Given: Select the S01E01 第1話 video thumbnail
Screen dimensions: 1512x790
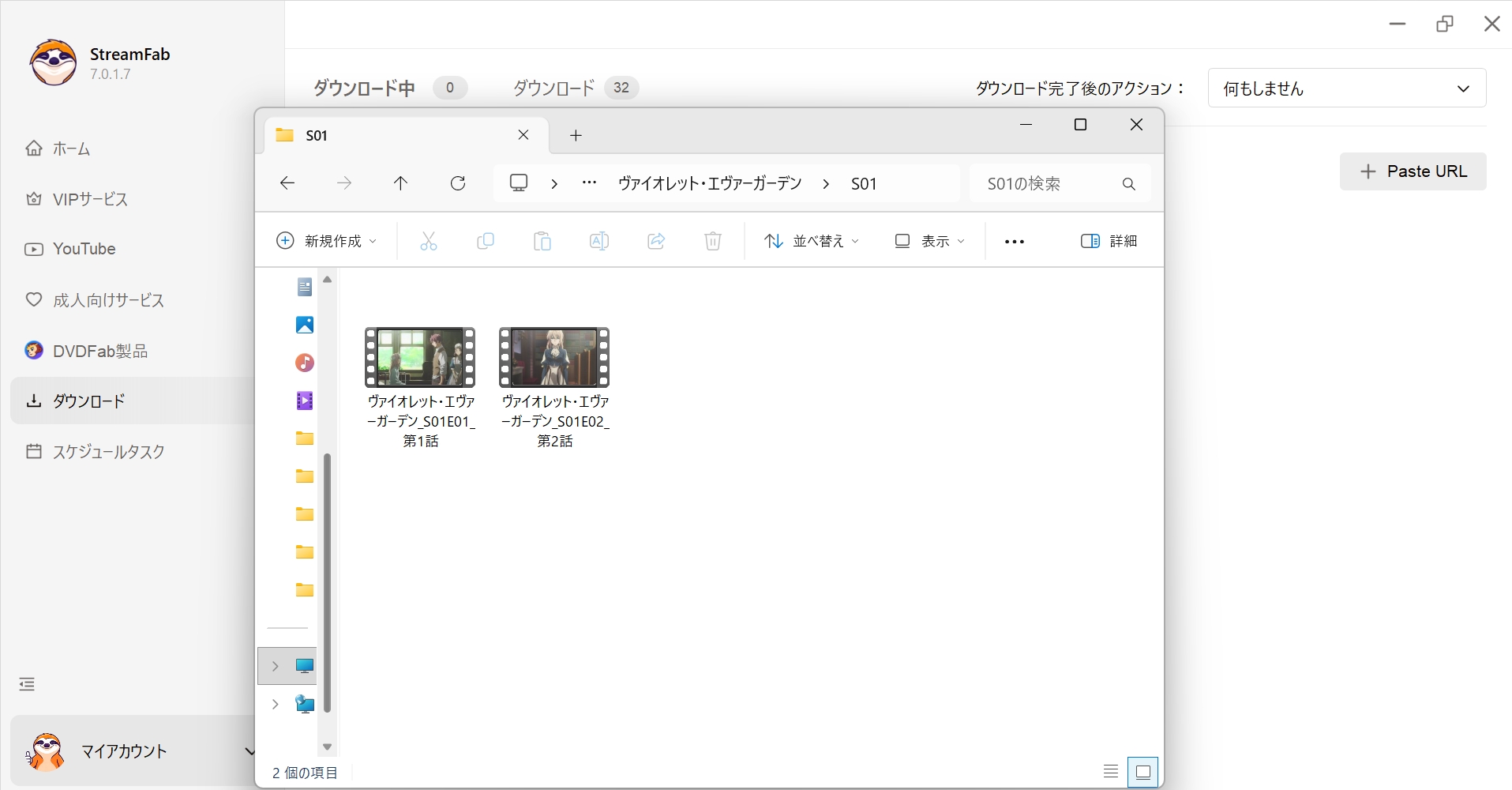Looking at the screenshot, I should 420,357.
